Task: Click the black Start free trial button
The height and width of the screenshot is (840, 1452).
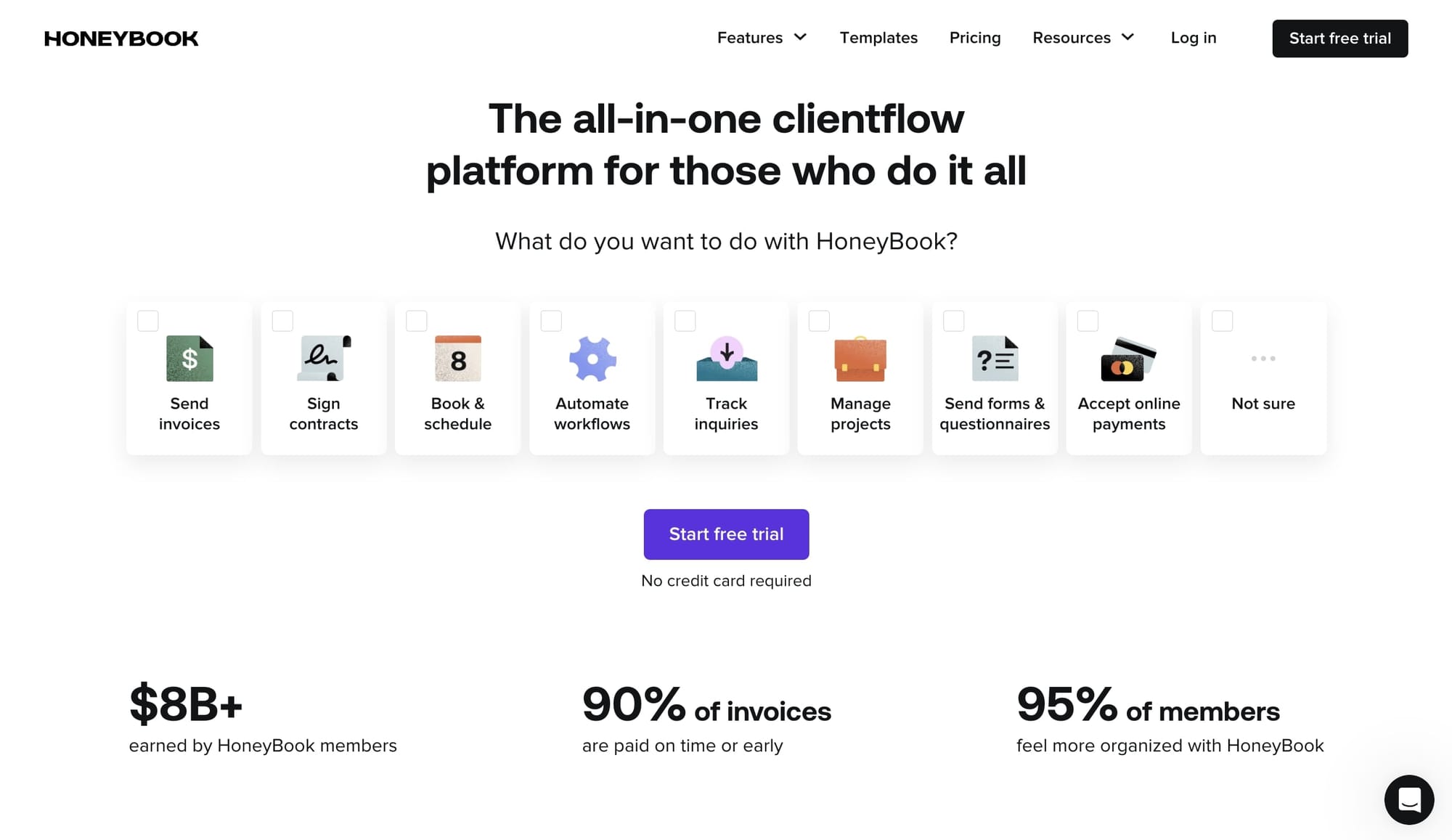Action: [1339, 38]
